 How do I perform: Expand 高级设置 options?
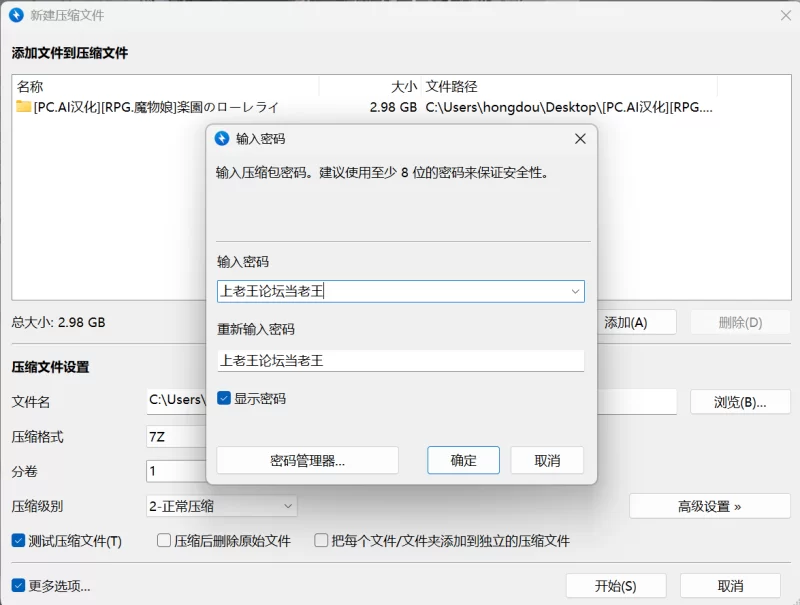710,506
